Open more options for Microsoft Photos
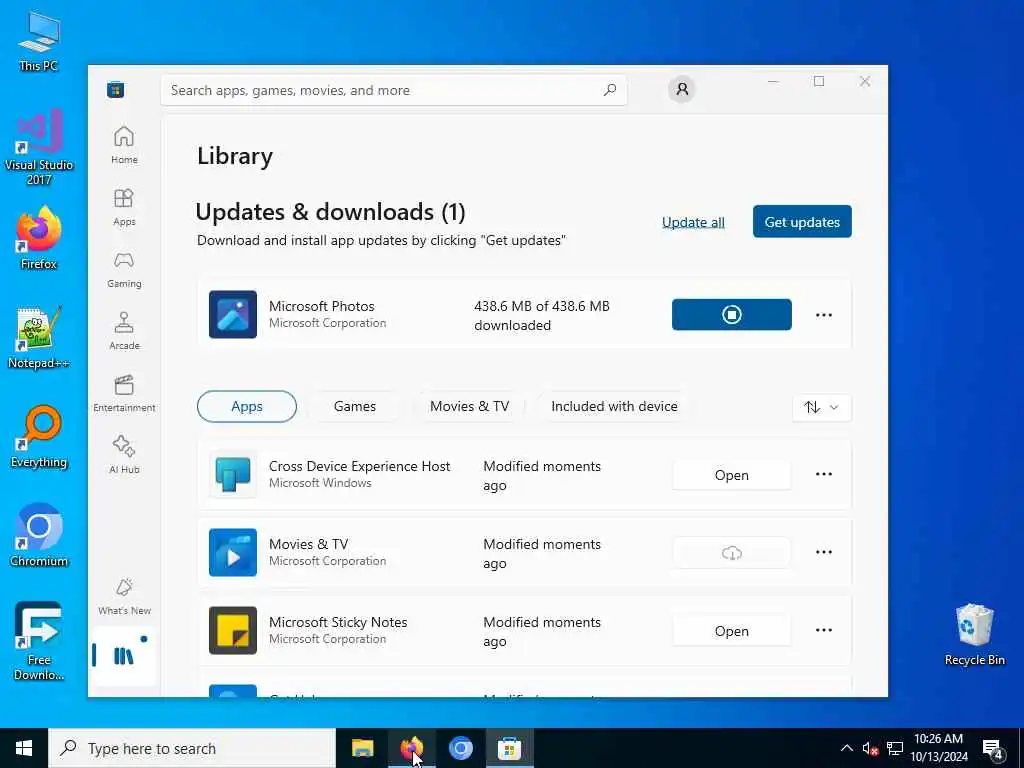The width and height of the screenshot is (1024, 768). pyautogui.click(x=824, y=315)
